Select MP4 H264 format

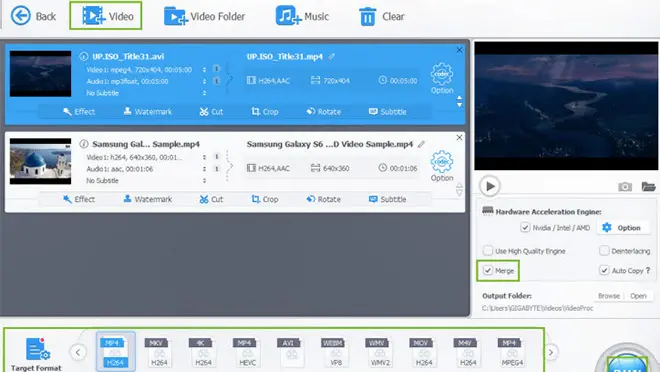(x=115, y=352)
